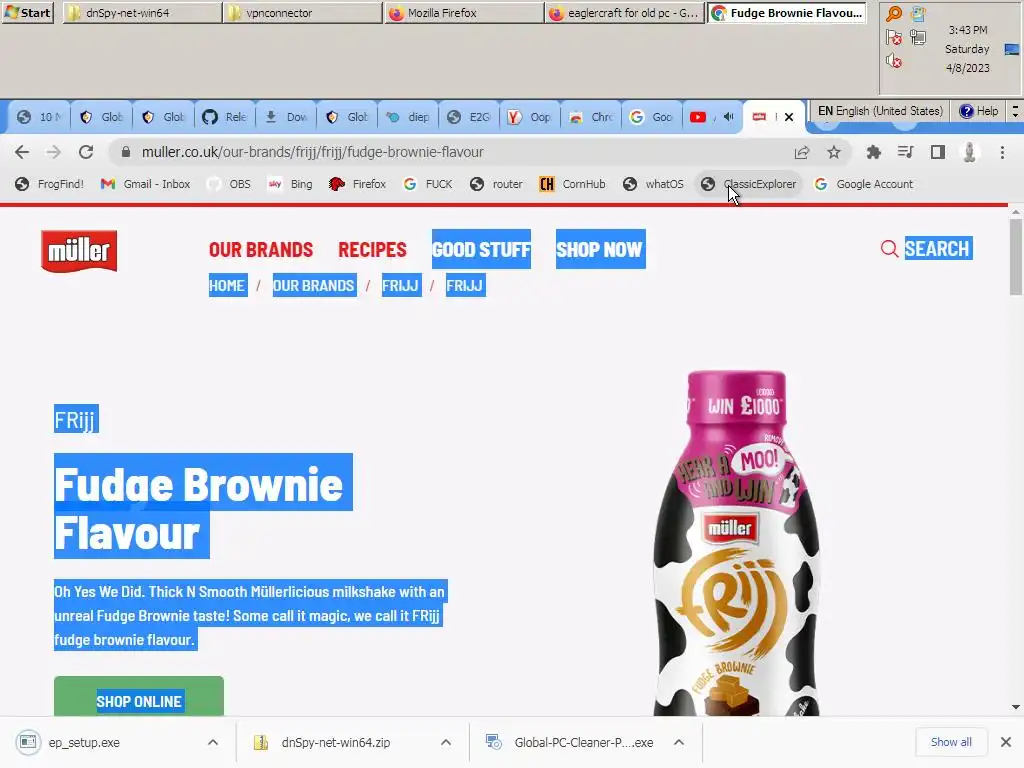
Task: Switch to the E2G tab
Action: click(470, 117)
